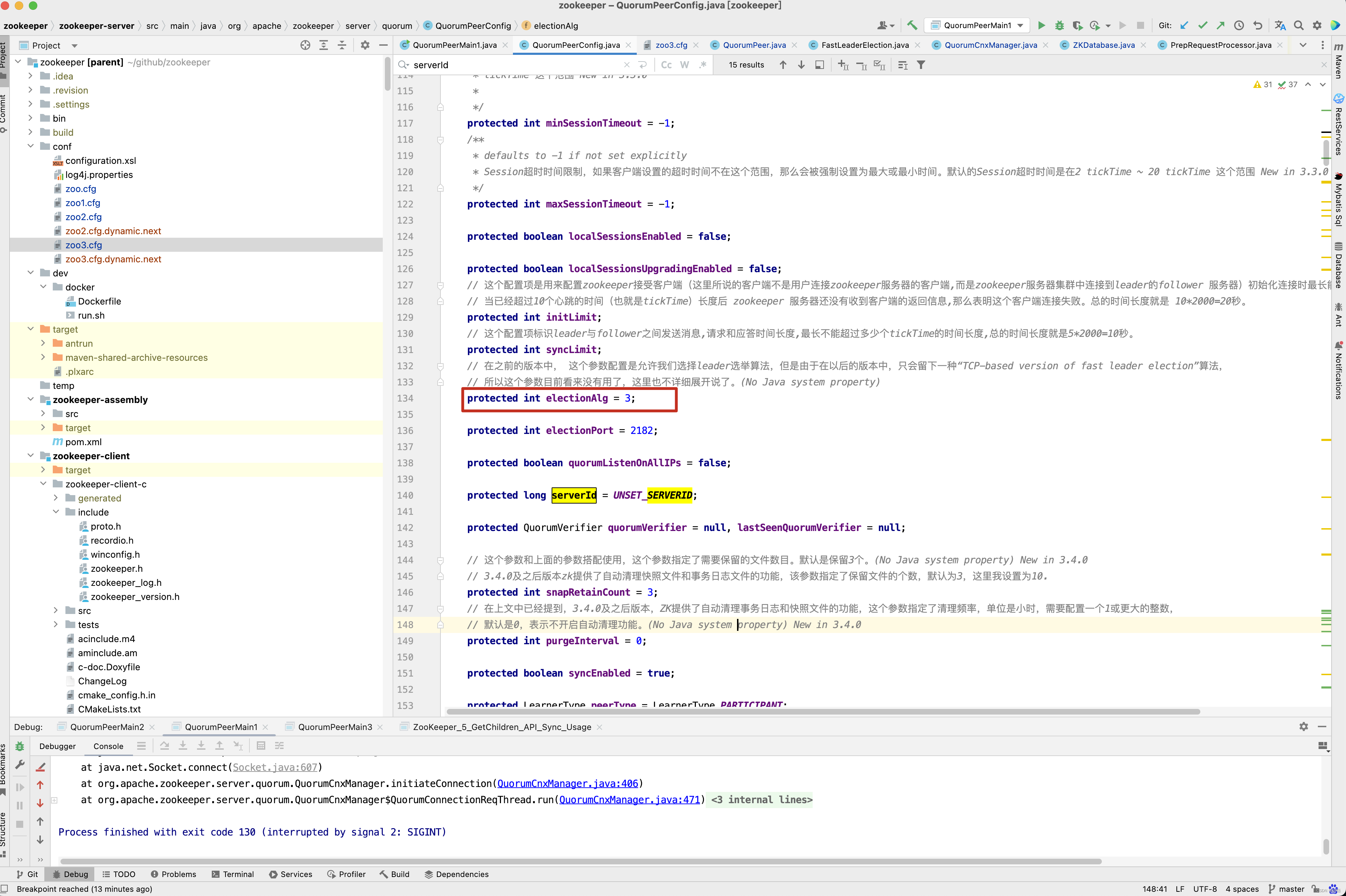Run QuorumPeerMain1 with green play icon

pyautogui.click(x=1041, y=25)
